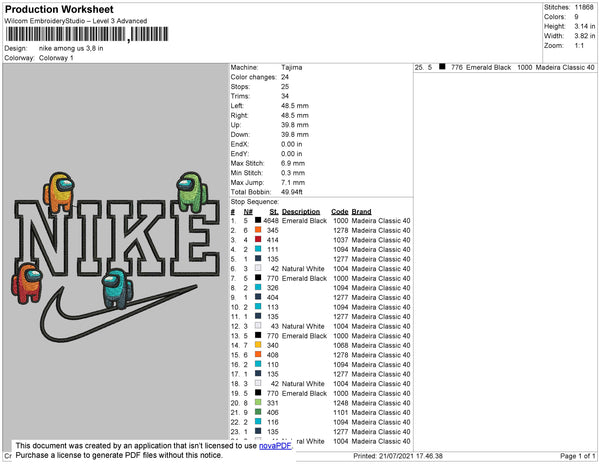Viewport: 600px width, 464px height.
Task: Click stitch count 326 in stop row 8
Action: (x=272, y=288)
